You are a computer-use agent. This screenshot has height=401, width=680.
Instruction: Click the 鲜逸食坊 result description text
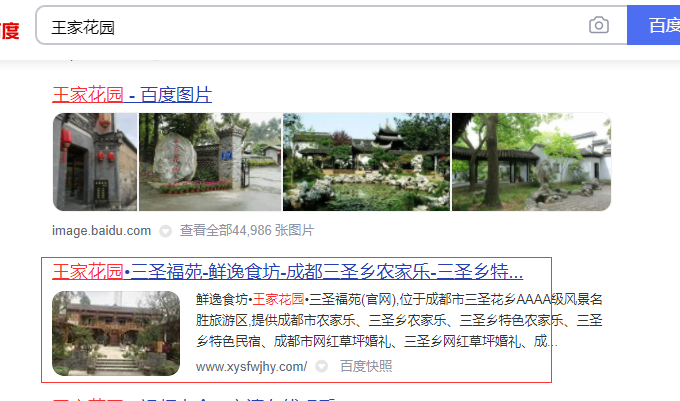click(x=399, y=321)
